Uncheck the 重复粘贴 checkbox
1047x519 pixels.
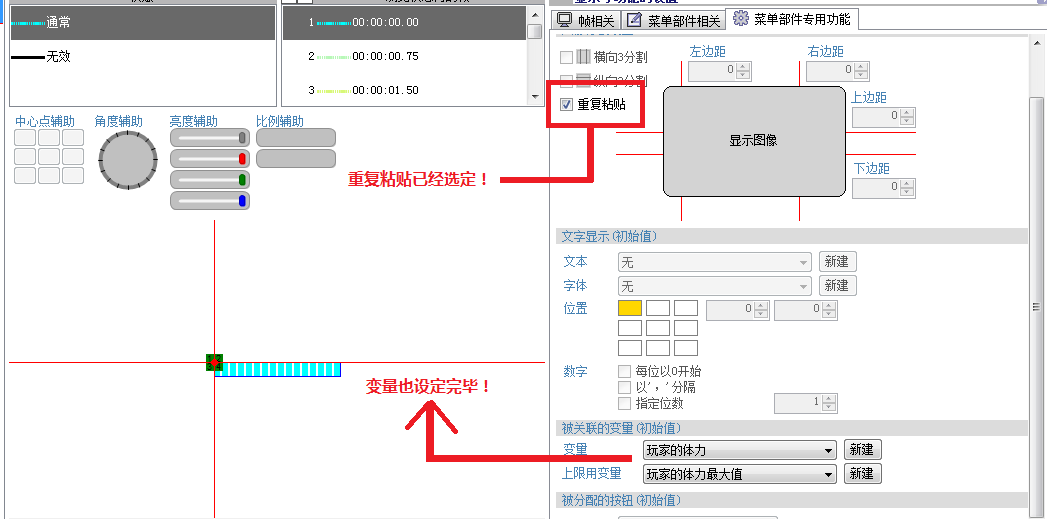[x=566, y=105]
